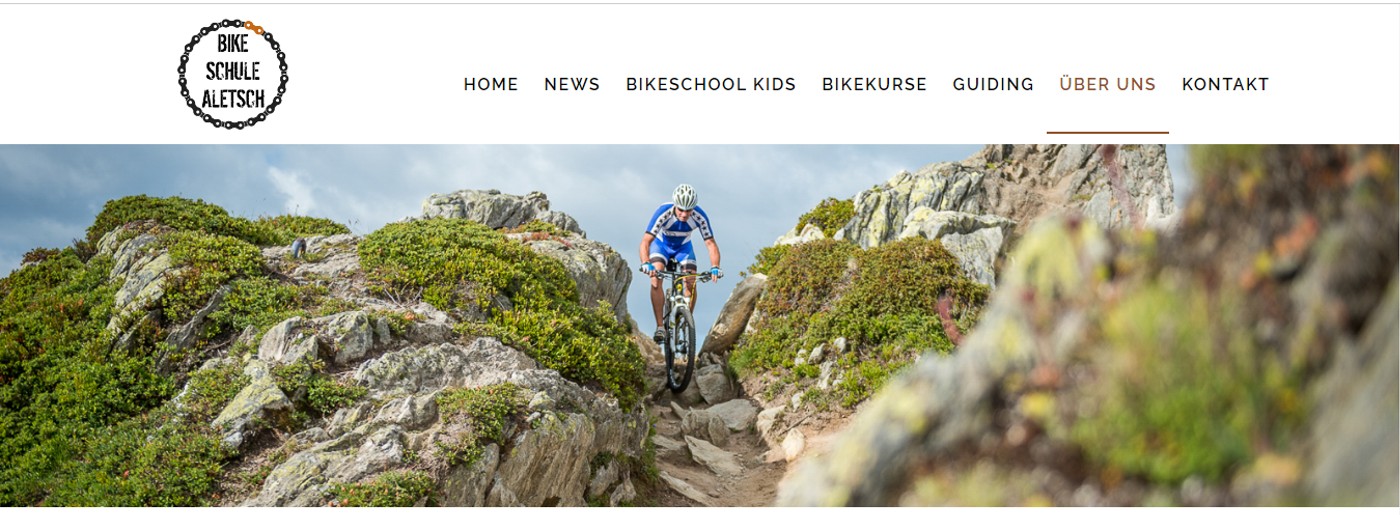Click the brown underline below ÜBER UNS
Image resolution: width=1400 pixels, height=515 pixels.
click(1108, 132)
